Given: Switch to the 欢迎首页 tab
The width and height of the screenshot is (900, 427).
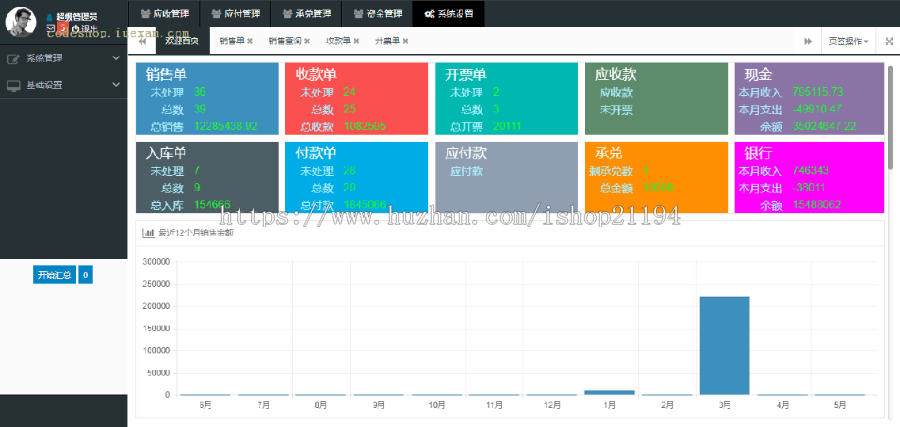Looking at the screenshot, I should coord(182,41).
